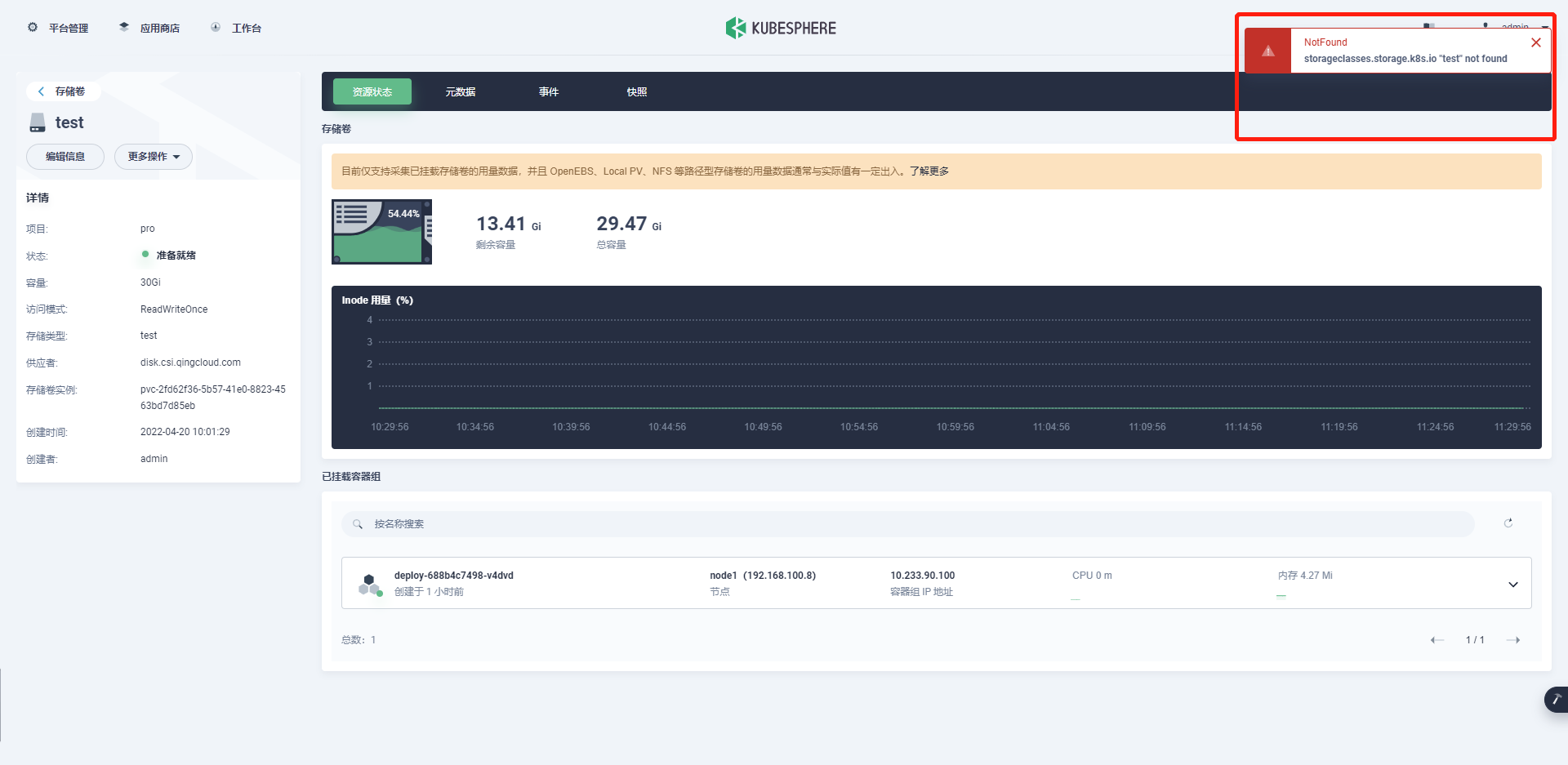Open the 了解更多 link in the notice banner

click(x=928, y=171)
